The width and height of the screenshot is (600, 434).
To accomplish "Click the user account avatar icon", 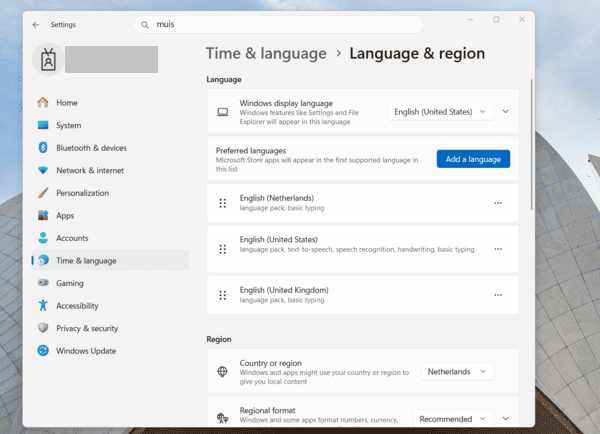I will pyautogui.click(x=48, y=59).
